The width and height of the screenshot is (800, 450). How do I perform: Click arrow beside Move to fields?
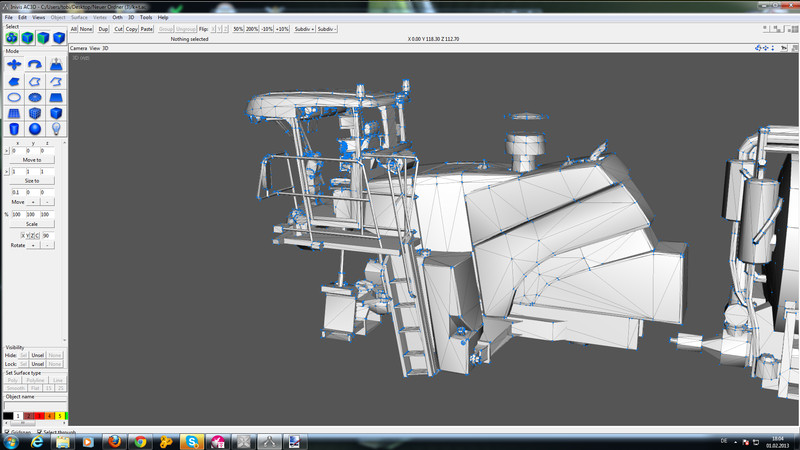tap(7, 151)
